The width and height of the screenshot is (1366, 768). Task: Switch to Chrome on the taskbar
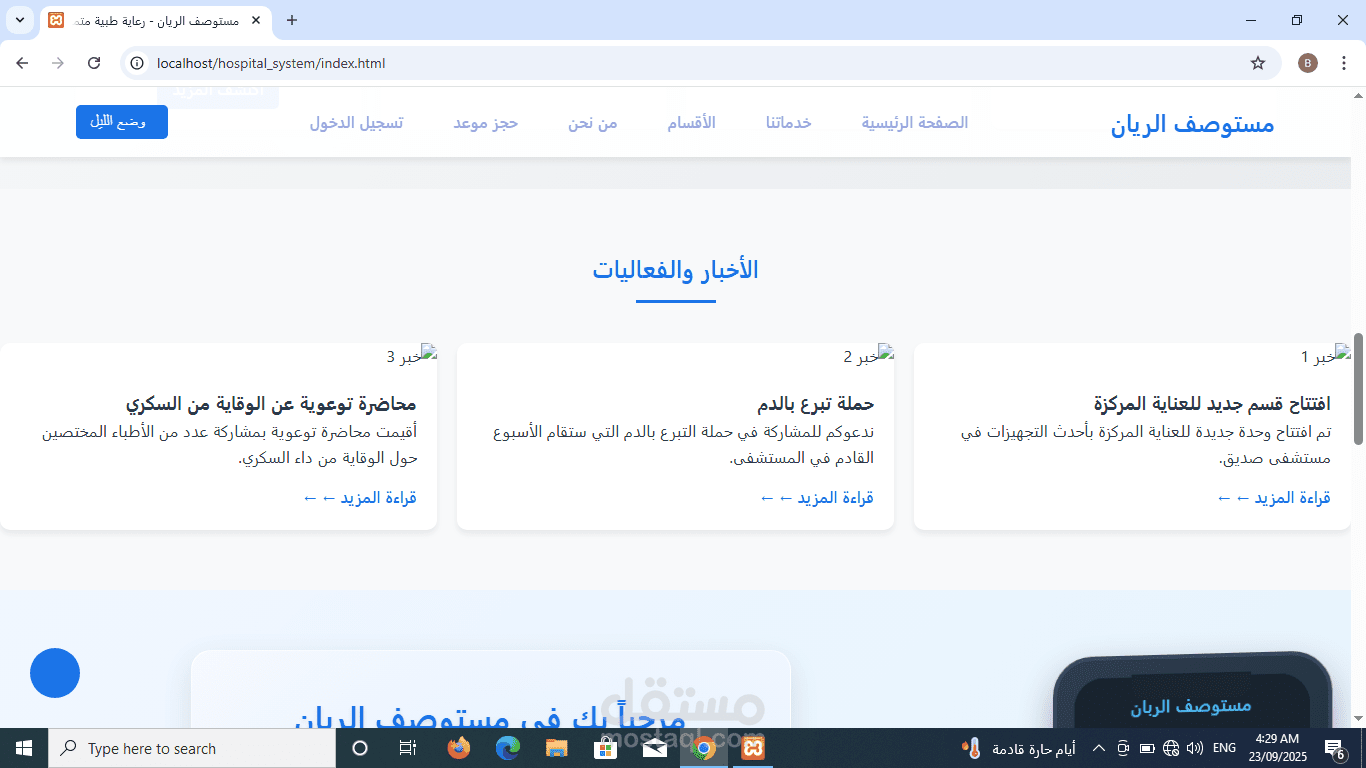click(x=704, y=748)
